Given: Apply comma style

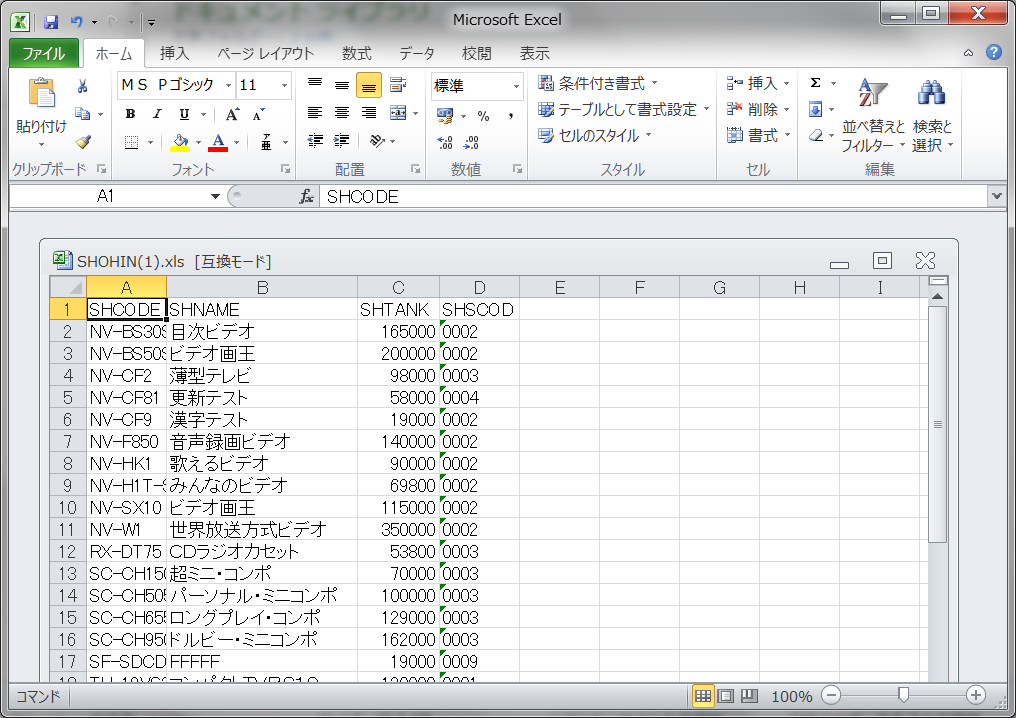Looking at the screenshot, I should tap(511, 116).
